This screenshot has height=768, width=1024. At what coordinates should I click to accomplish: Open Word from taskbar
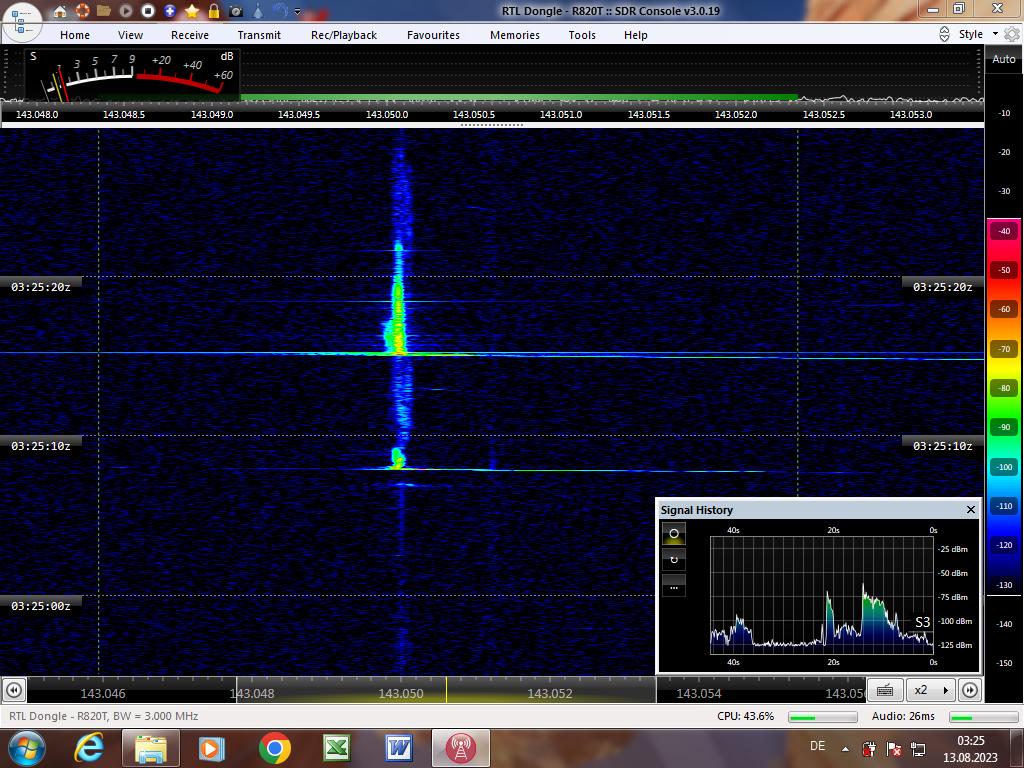coord(398,748)
